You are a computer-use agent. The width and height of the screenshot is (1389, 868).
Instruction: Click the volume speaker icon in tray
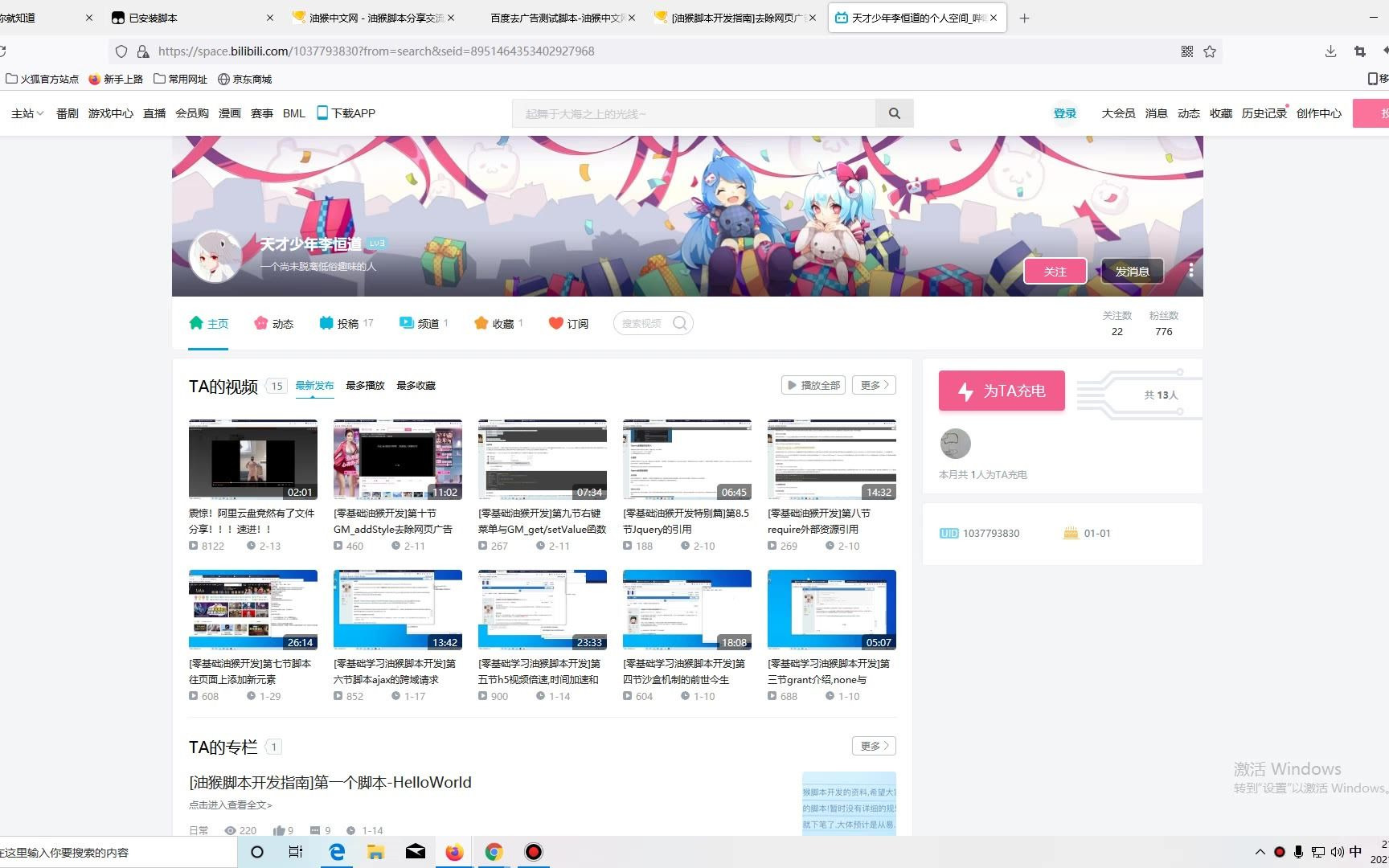pyautogui.click(x=1337, y=852)
